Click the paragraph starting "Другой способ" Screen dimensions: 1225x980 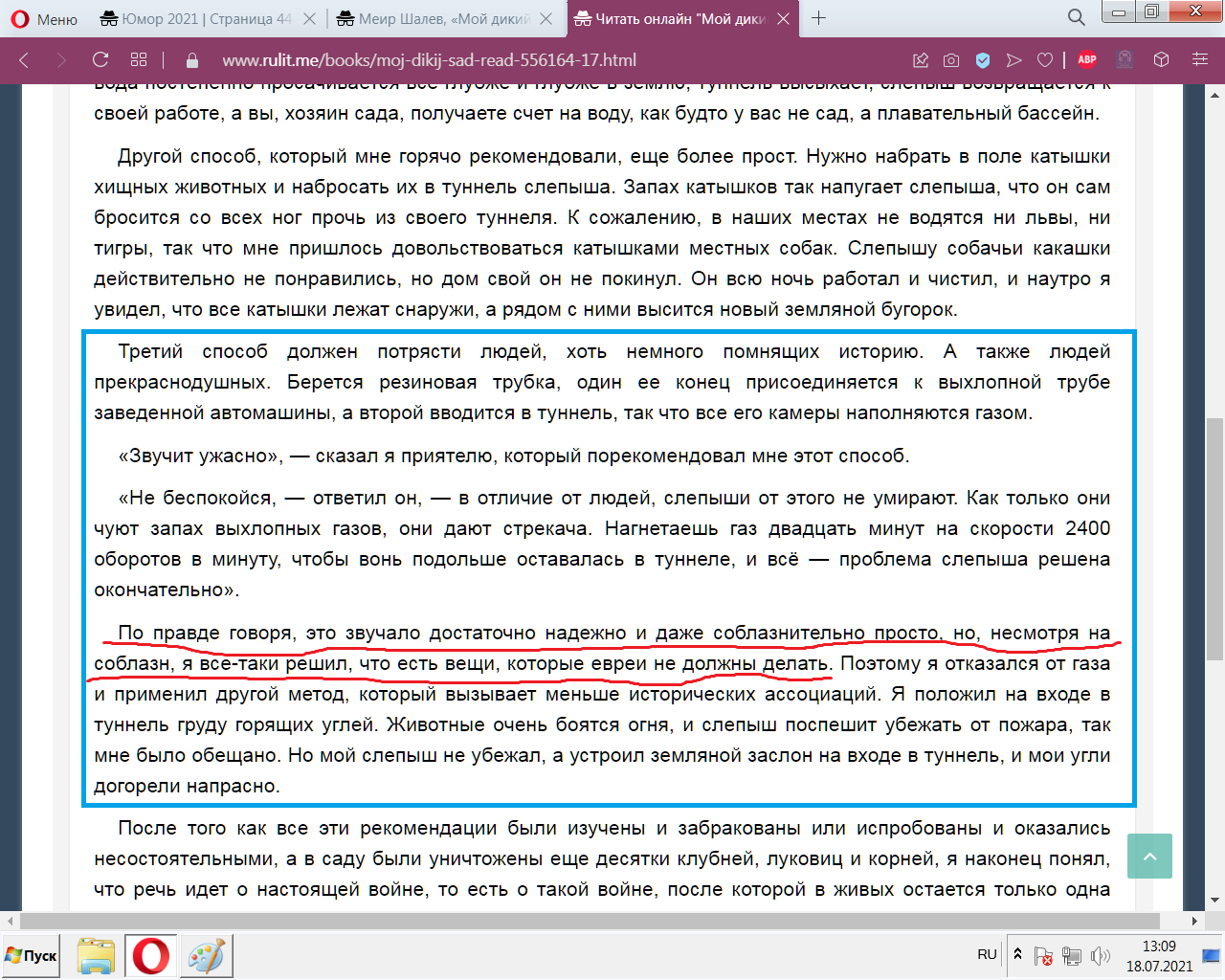click(x=602, y=233)
